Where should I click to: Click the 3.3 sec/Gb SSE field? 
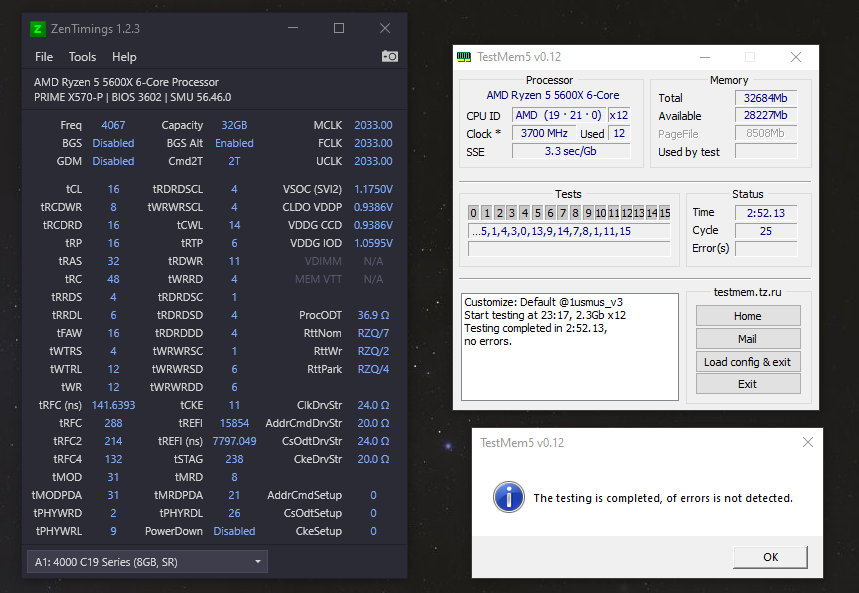[571, 151]
